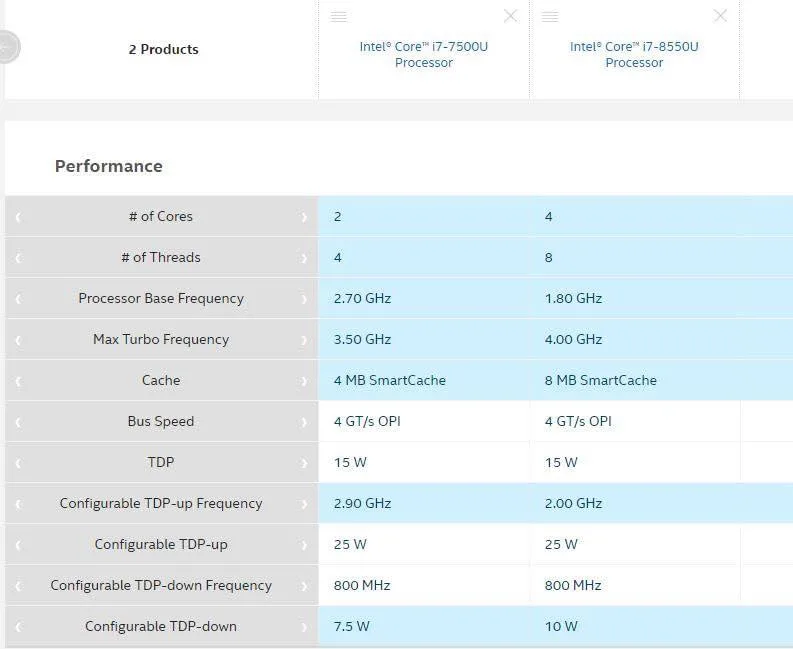Select the 'Configurable TDP-up Frequency' label
The image size is (793, 649).
[x=161, y=503]
